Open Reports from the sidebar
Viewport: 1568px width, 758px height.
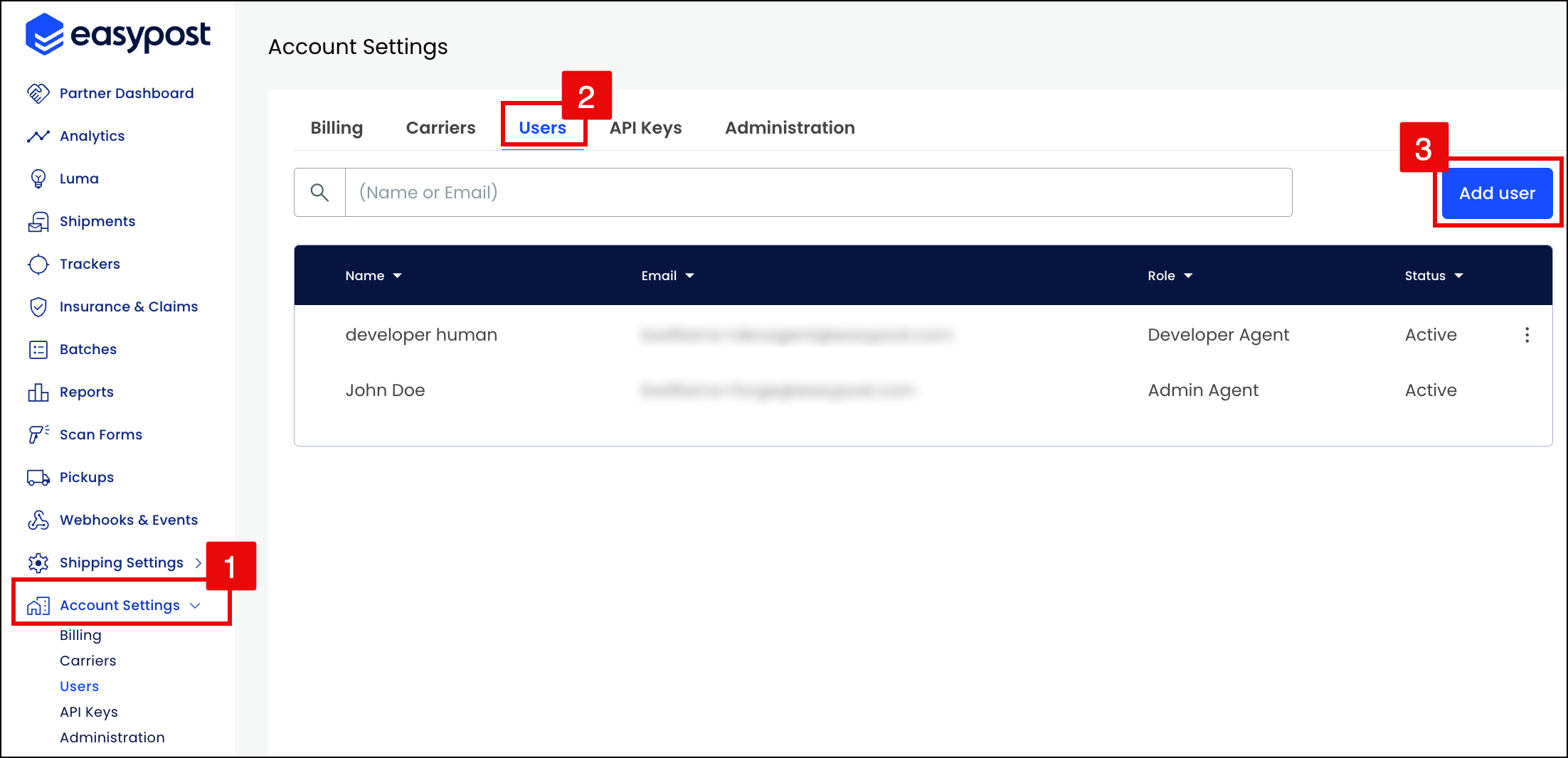pyautogui.click(x=38, y=391)
